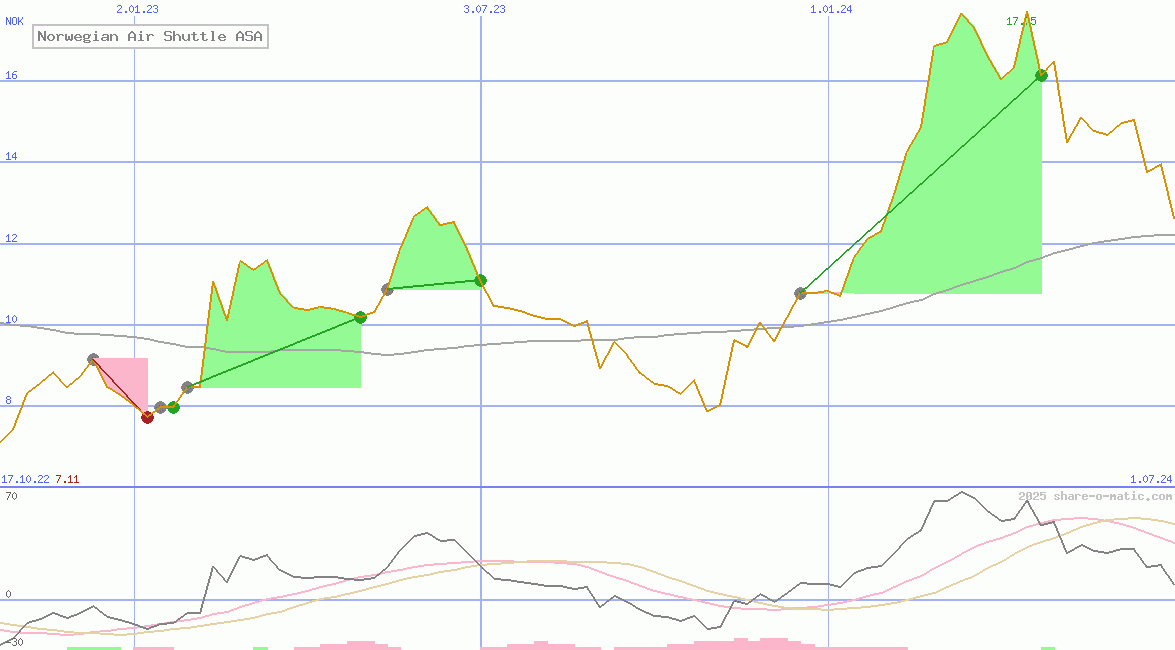This screenshot has width=1175, height=650.
Task: Click the gray marker starting the mid-2023 trade
Action: pyautogui.click(x=387, y=289)
